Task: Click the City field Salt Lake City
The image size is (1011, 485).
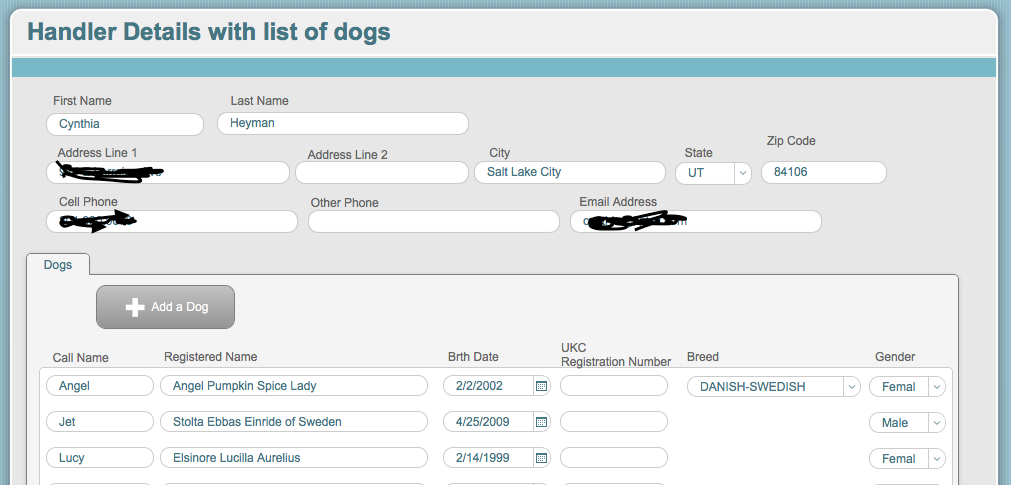Action: coord(570,172)
